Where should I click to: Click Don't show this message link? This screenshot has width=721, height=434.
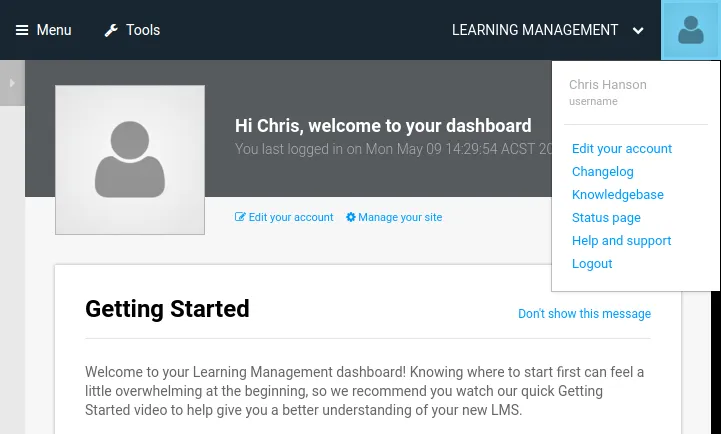pyautogui.click(x=584, y=314)
